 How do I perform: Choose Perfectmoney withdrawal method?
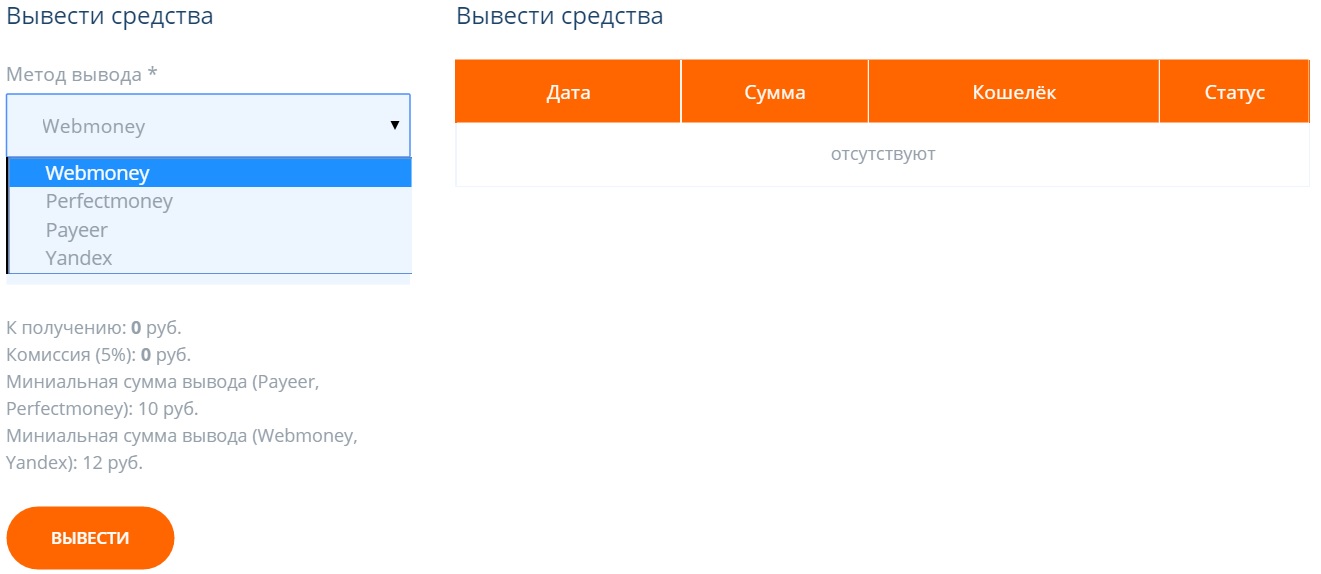210,201
